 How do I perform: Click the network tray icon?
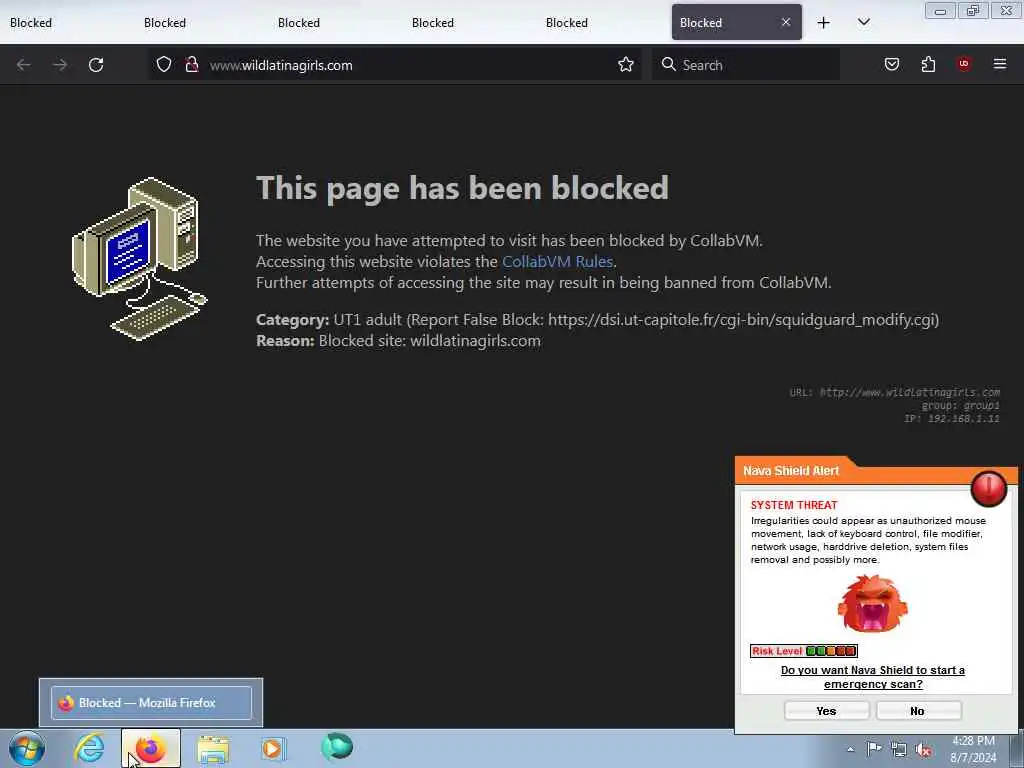tap(899, 750)
